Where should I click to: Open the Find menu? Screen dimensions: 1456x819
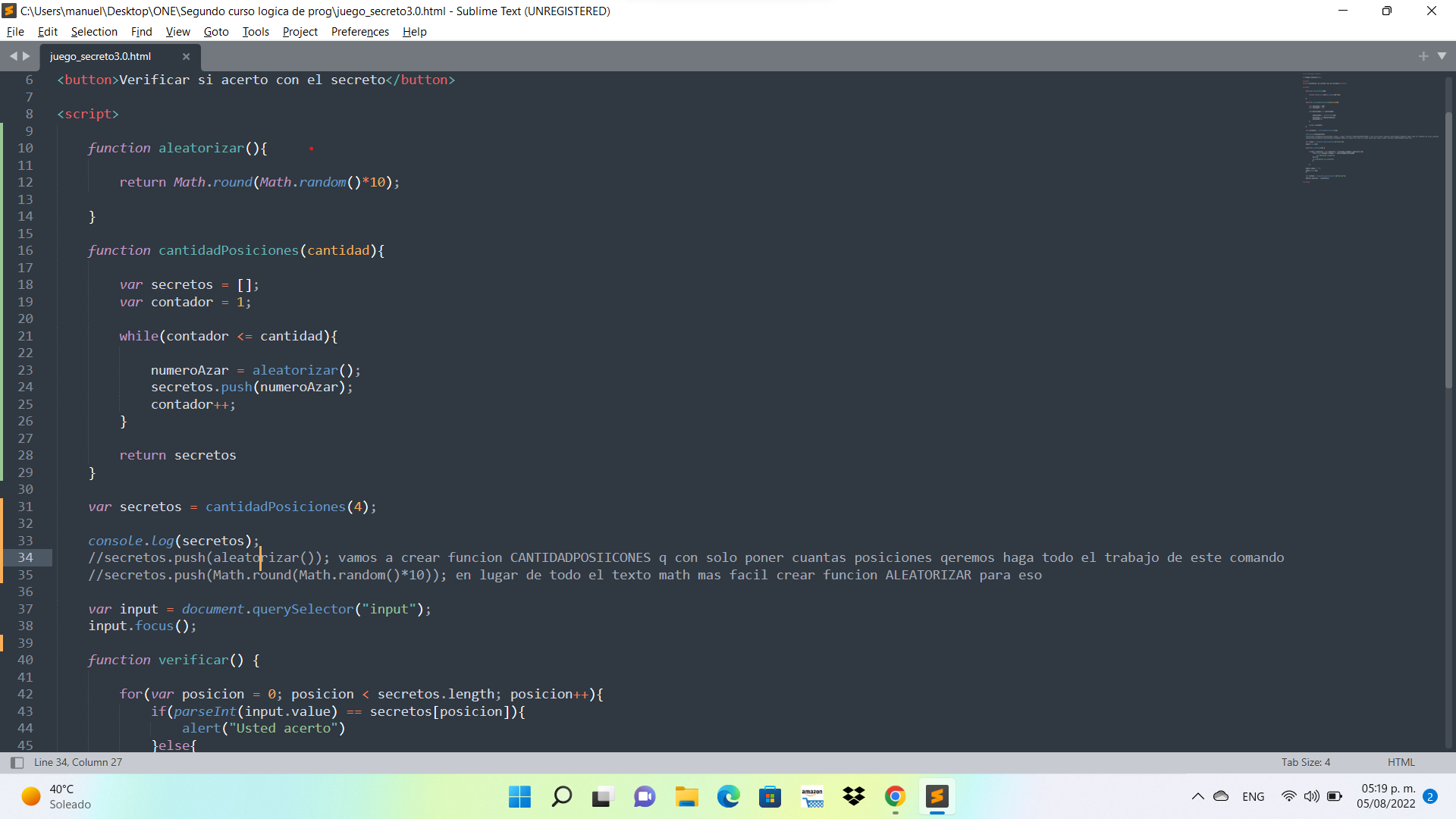[x=141, y=32]
